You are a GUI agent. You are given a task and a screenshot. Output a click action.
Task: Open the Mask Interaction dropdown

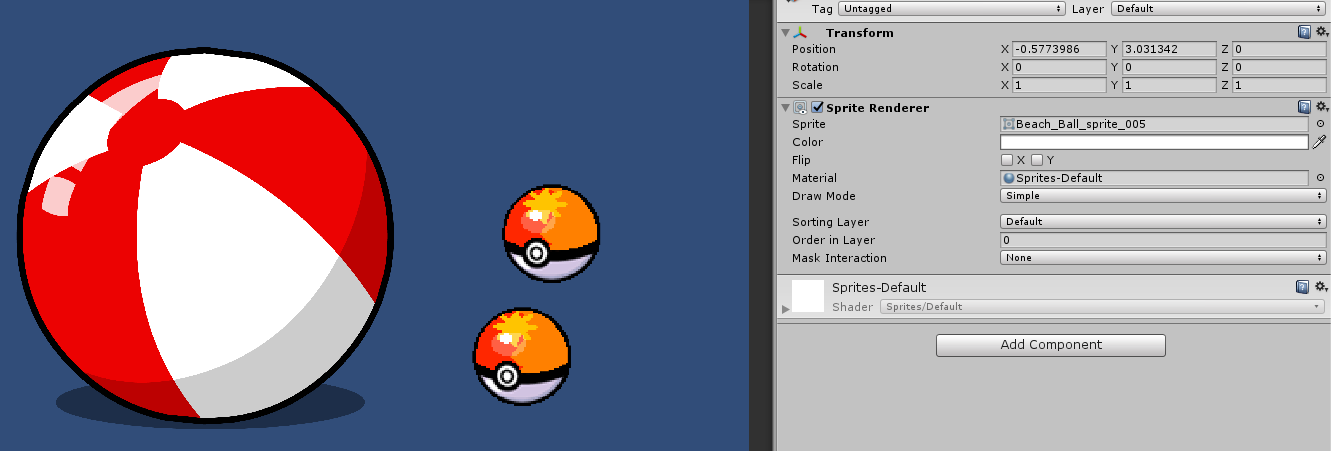tap(1164, 258)
